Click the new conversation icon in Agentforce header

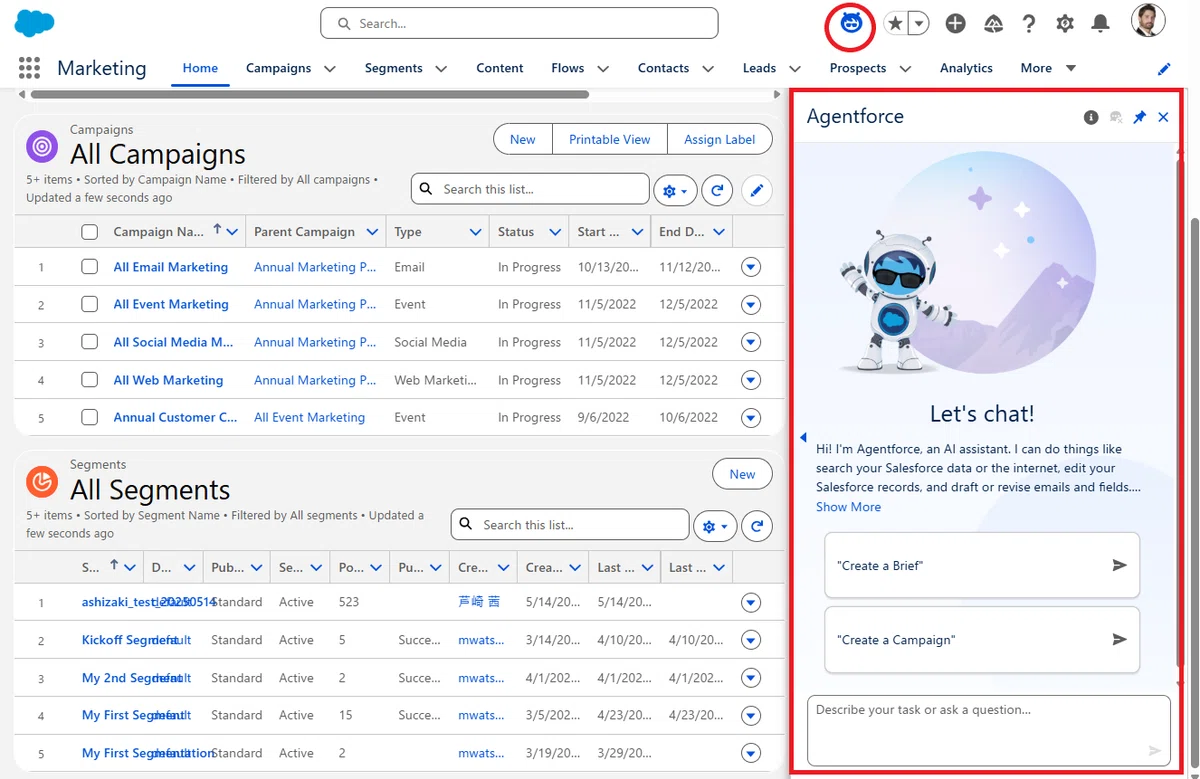coord(1116,117)
